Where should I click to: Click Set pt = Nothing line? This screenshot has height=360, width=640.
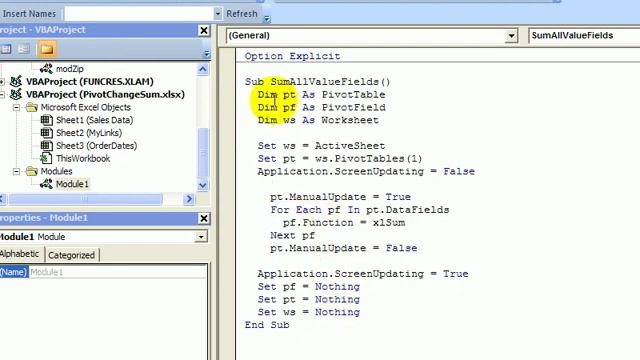click(309, 299)
